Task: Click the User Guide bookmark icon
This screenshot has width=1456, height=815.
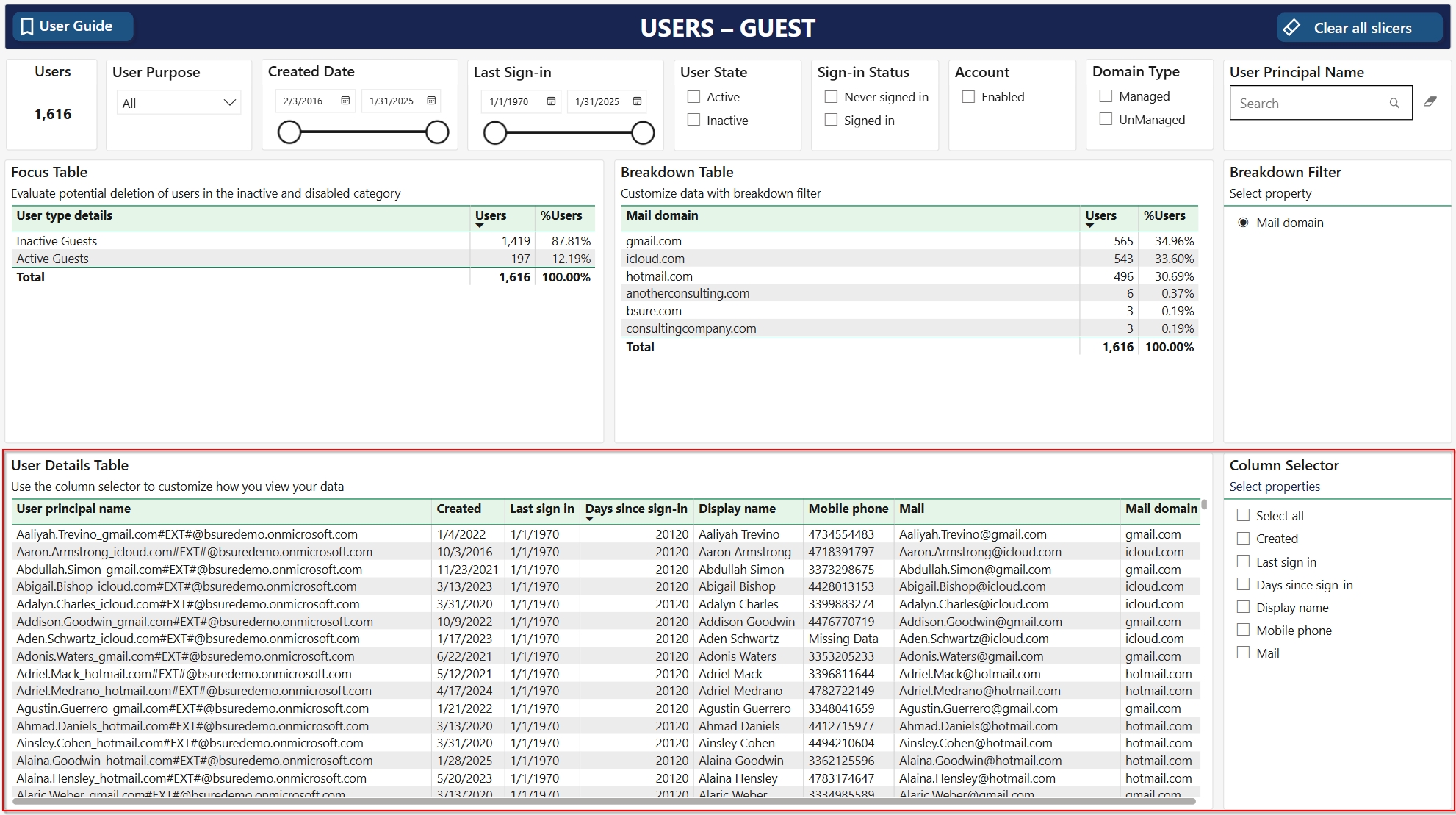Action: pos(27,26)
